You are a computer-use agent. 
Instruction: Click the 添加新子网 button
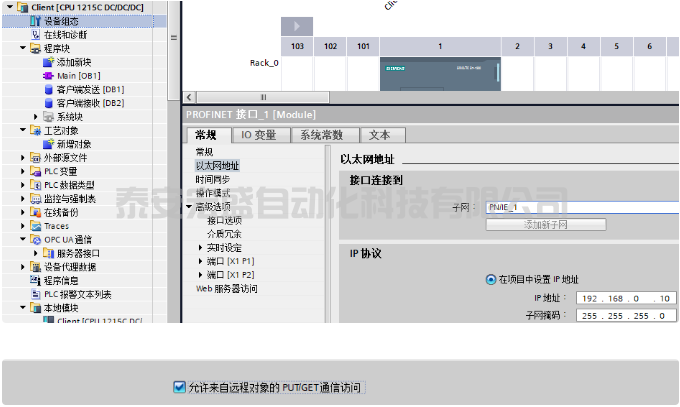click(x=546, y=224)
